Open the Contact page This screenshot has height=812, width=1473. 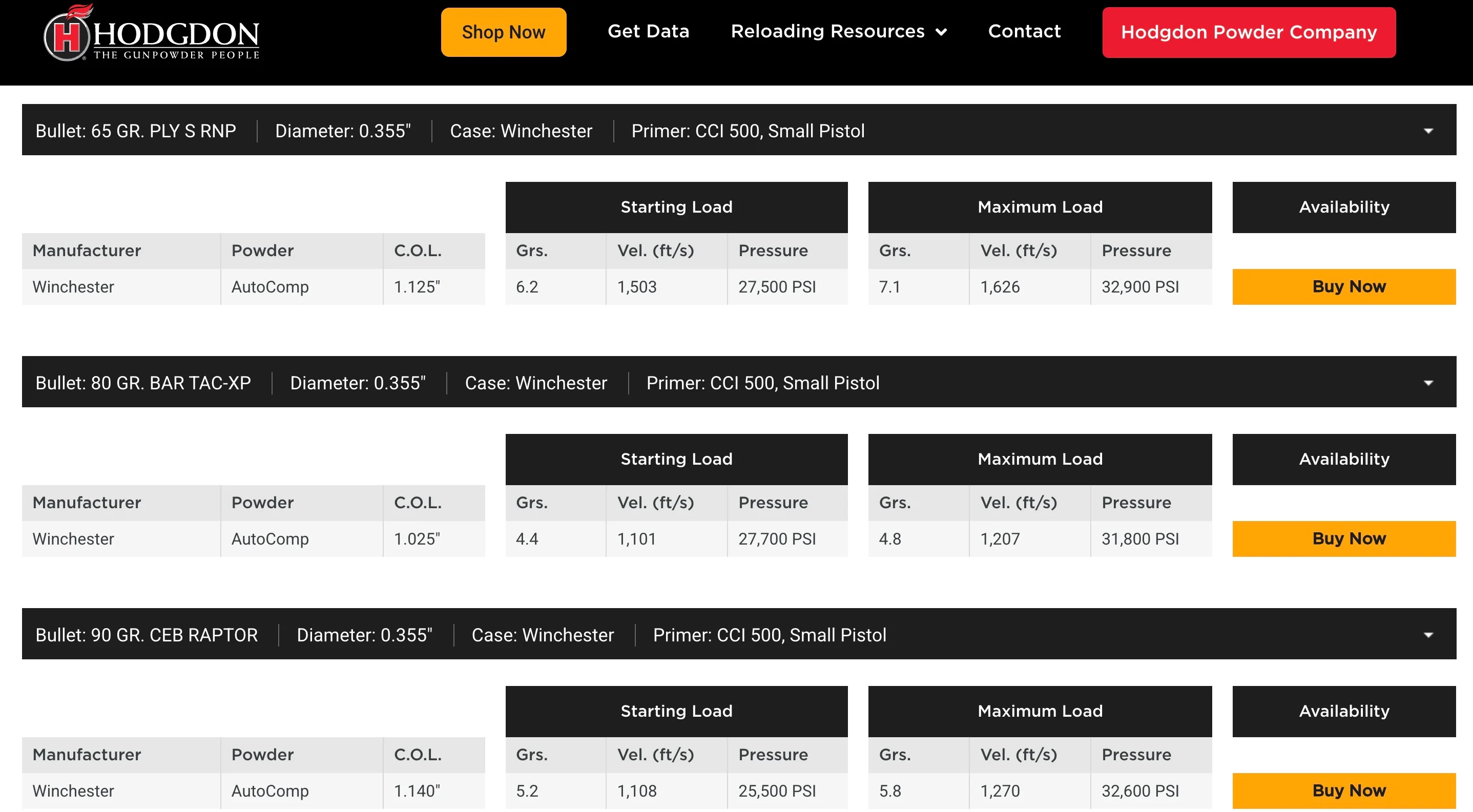[1024, 31]
